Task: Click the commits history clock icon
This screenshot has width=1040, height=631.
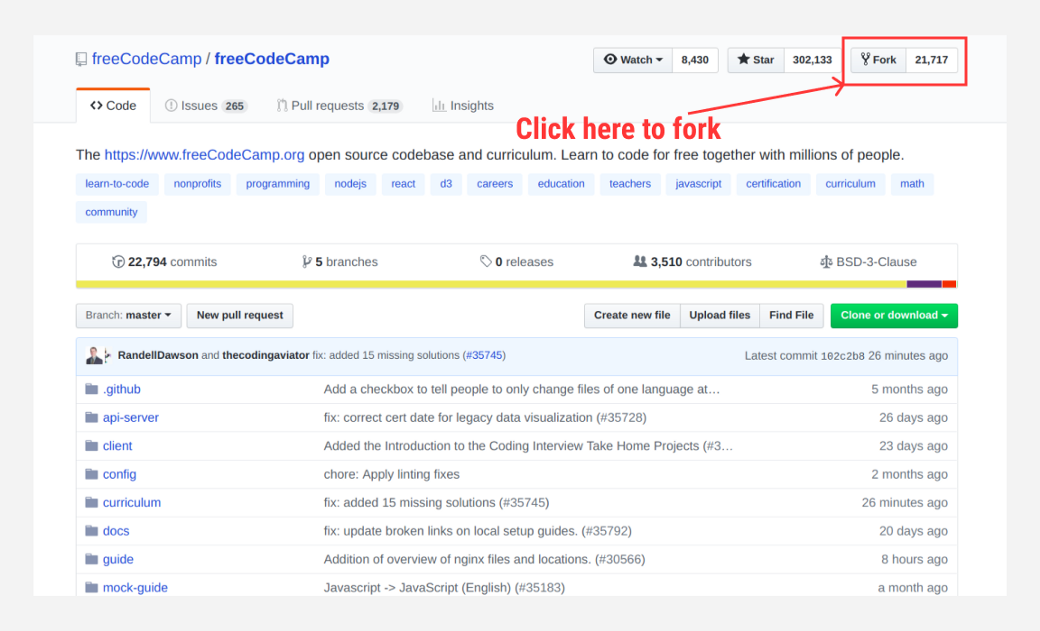Action: (118, 261)
